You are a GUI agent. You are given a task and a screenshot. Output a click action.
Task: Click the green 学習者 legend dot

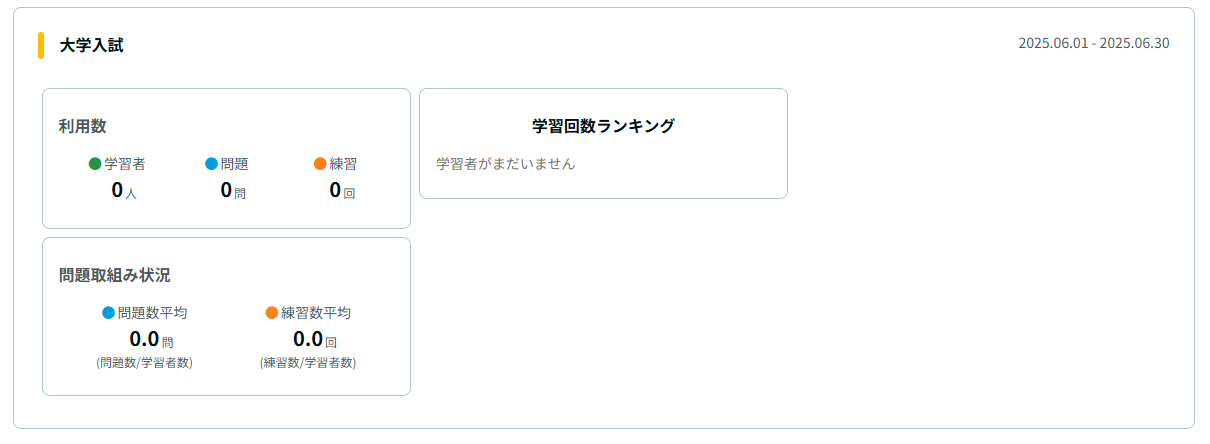click(x=95, y=164)
